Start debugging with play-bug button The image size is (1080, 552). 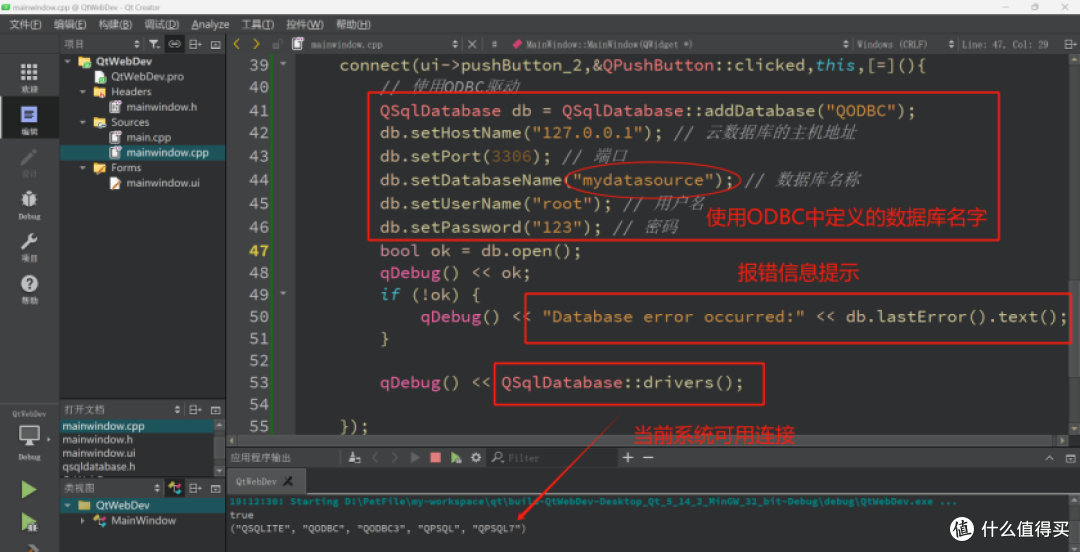coord(29,522)
